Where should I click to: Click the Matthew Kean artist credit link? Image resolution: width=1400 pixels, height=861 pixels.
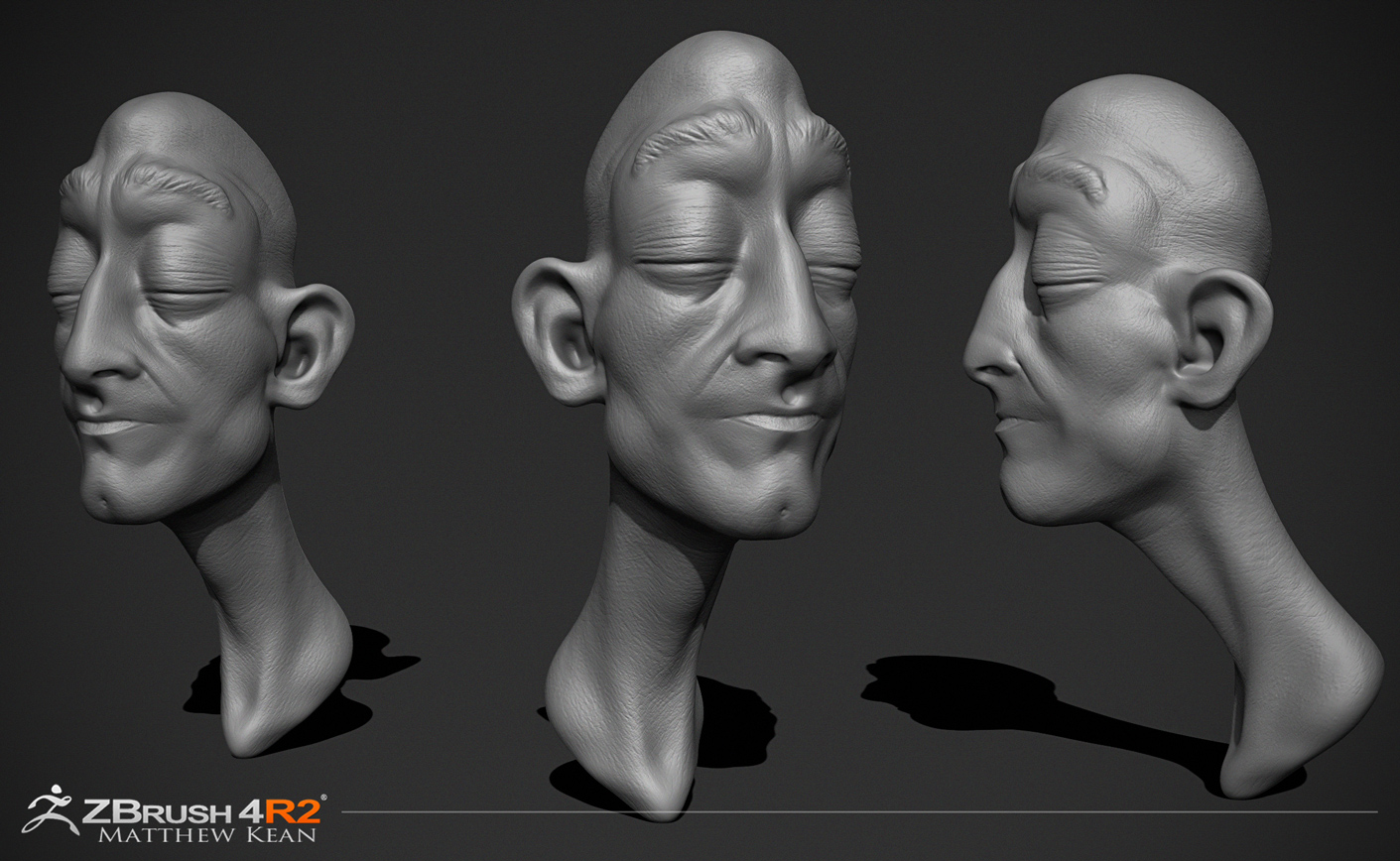pyautogui.click(x=206, y=833)
